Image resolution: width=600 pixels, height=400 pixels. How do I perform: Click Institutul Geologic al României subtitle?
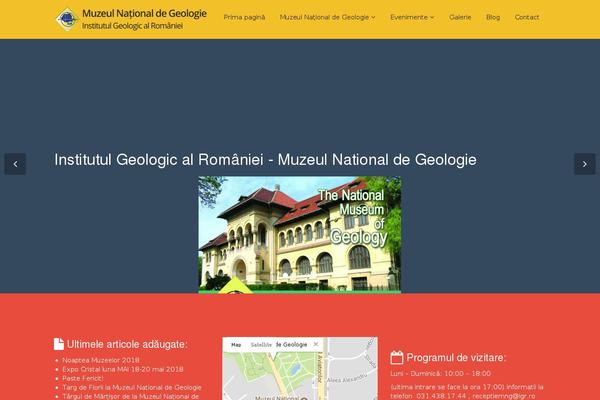click(x=132, y=26)
